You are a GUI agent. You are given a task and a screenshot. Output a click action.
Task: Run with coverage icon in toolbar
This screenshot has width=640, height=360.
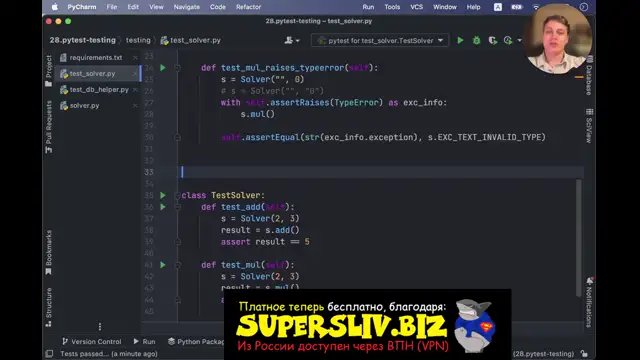[x=493, y=40]
